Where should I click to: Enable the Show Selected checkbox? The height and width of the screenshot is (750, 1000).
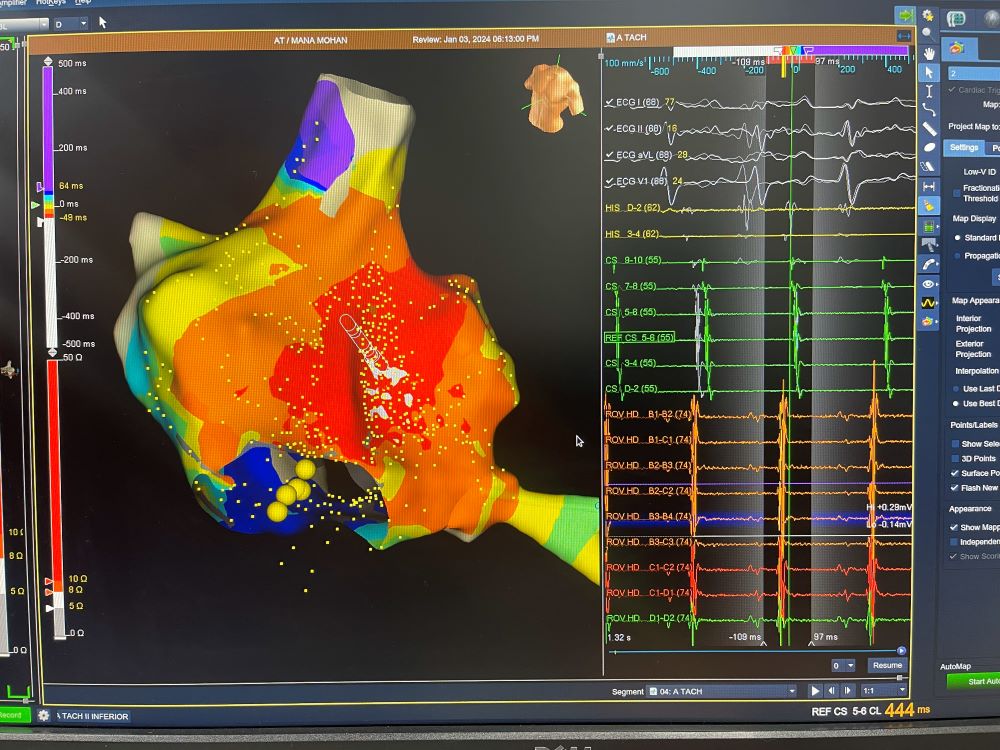tap(955, 444)
